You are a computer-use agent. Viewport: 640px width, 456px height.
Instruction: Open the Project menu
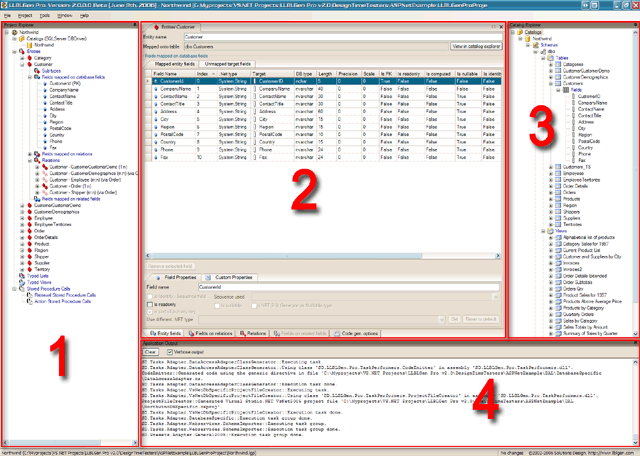tap(25, 16)
